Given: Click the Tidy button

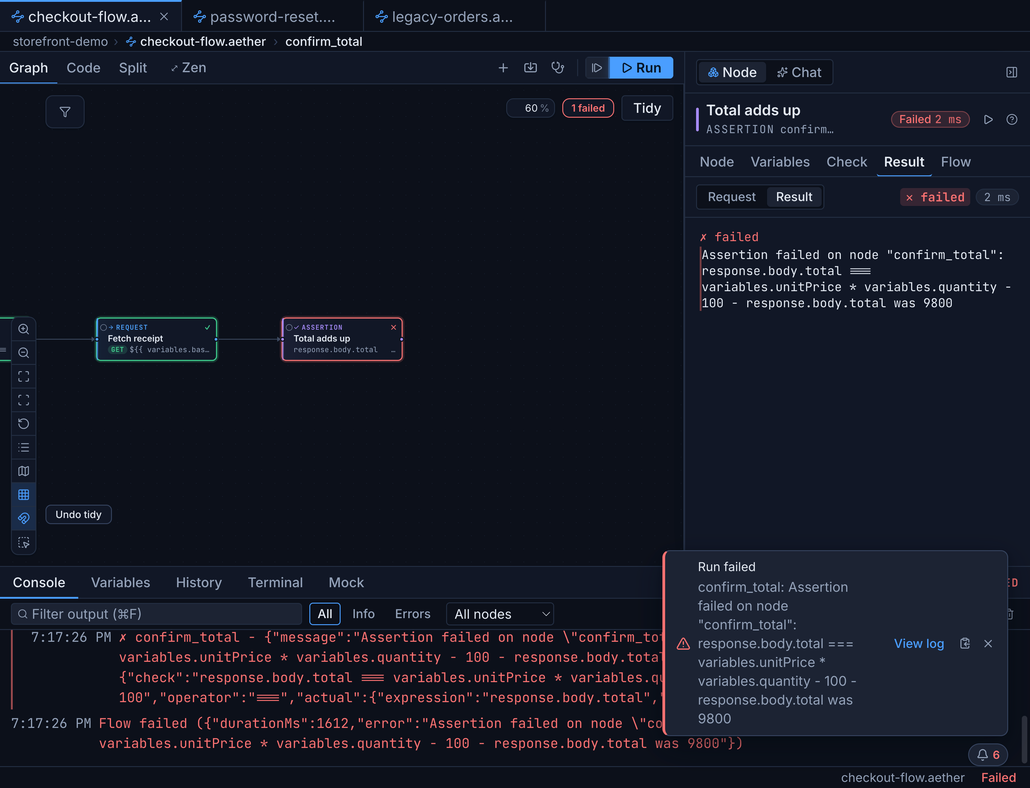Looking at the screenshot, I should click(647, 108).
